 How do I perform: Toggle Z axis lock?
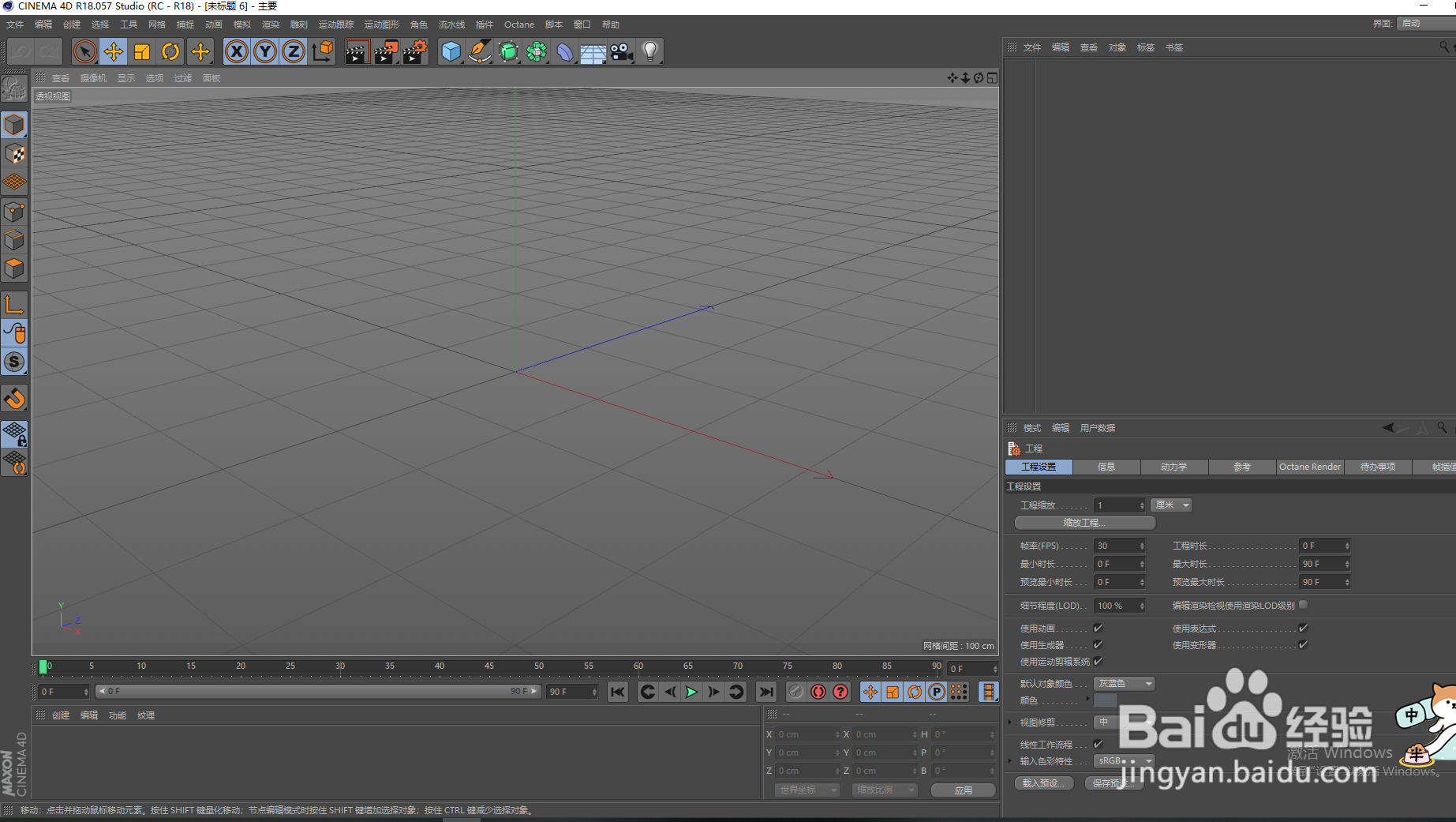tap(294, 52)
